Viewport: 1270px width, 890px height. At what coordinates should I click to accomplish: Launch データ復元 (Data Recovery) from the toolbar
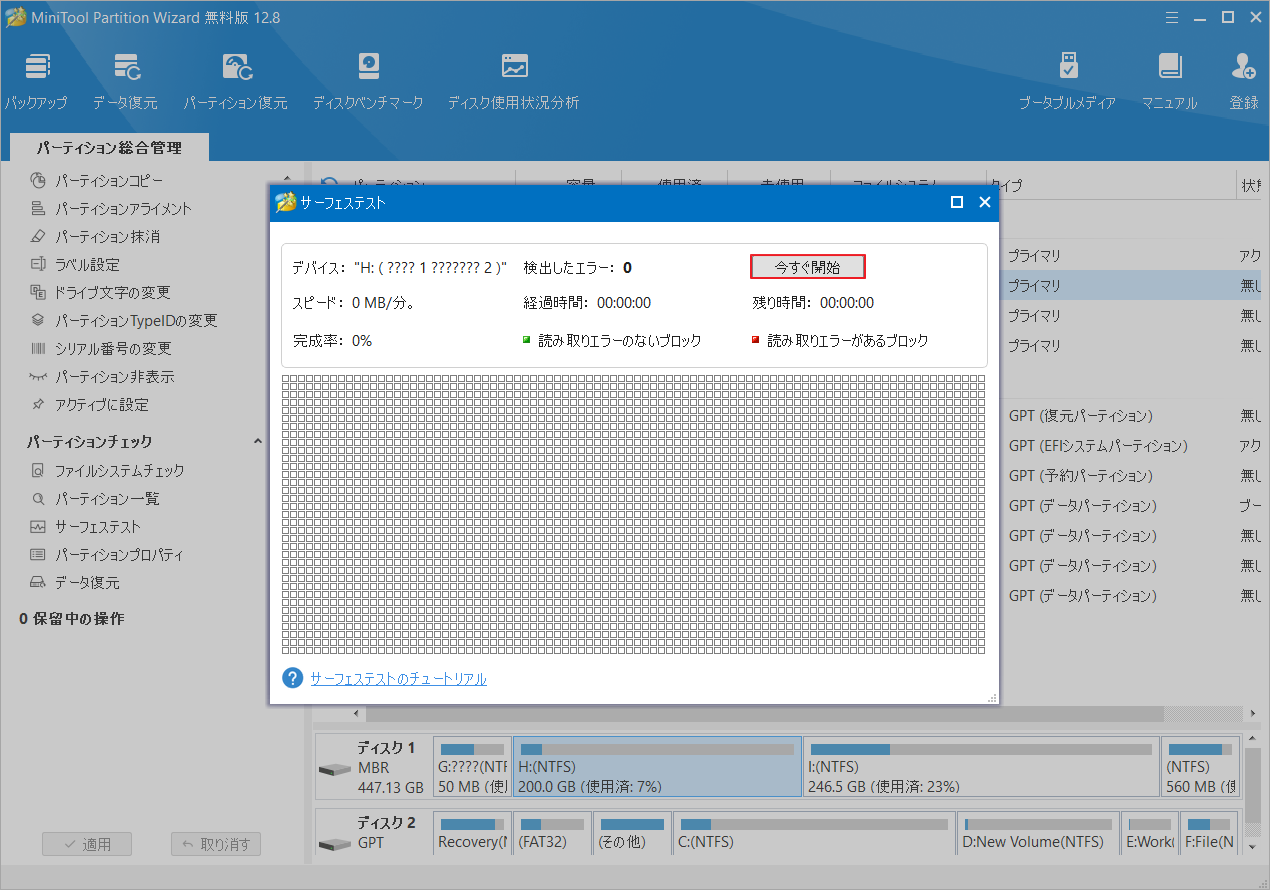[x=126, y=80]
